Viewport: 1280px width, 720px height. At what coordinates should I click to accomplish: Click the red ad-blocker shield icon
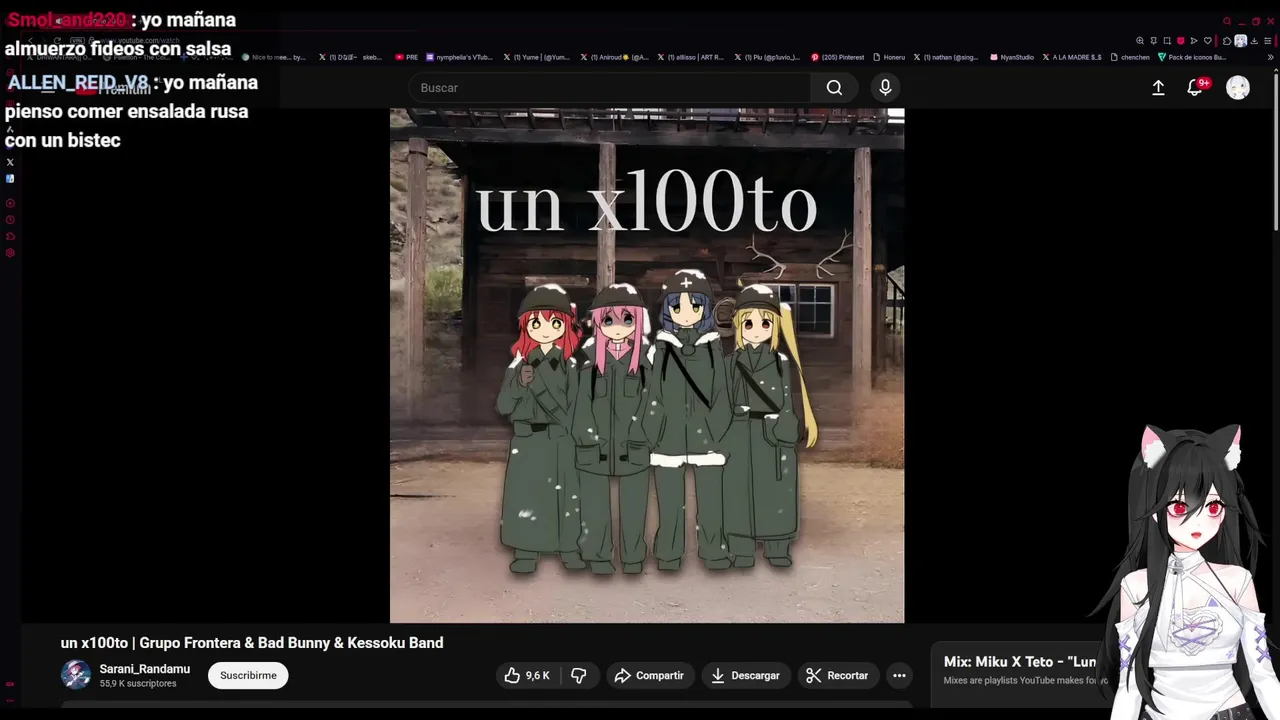pos(1180,41)
